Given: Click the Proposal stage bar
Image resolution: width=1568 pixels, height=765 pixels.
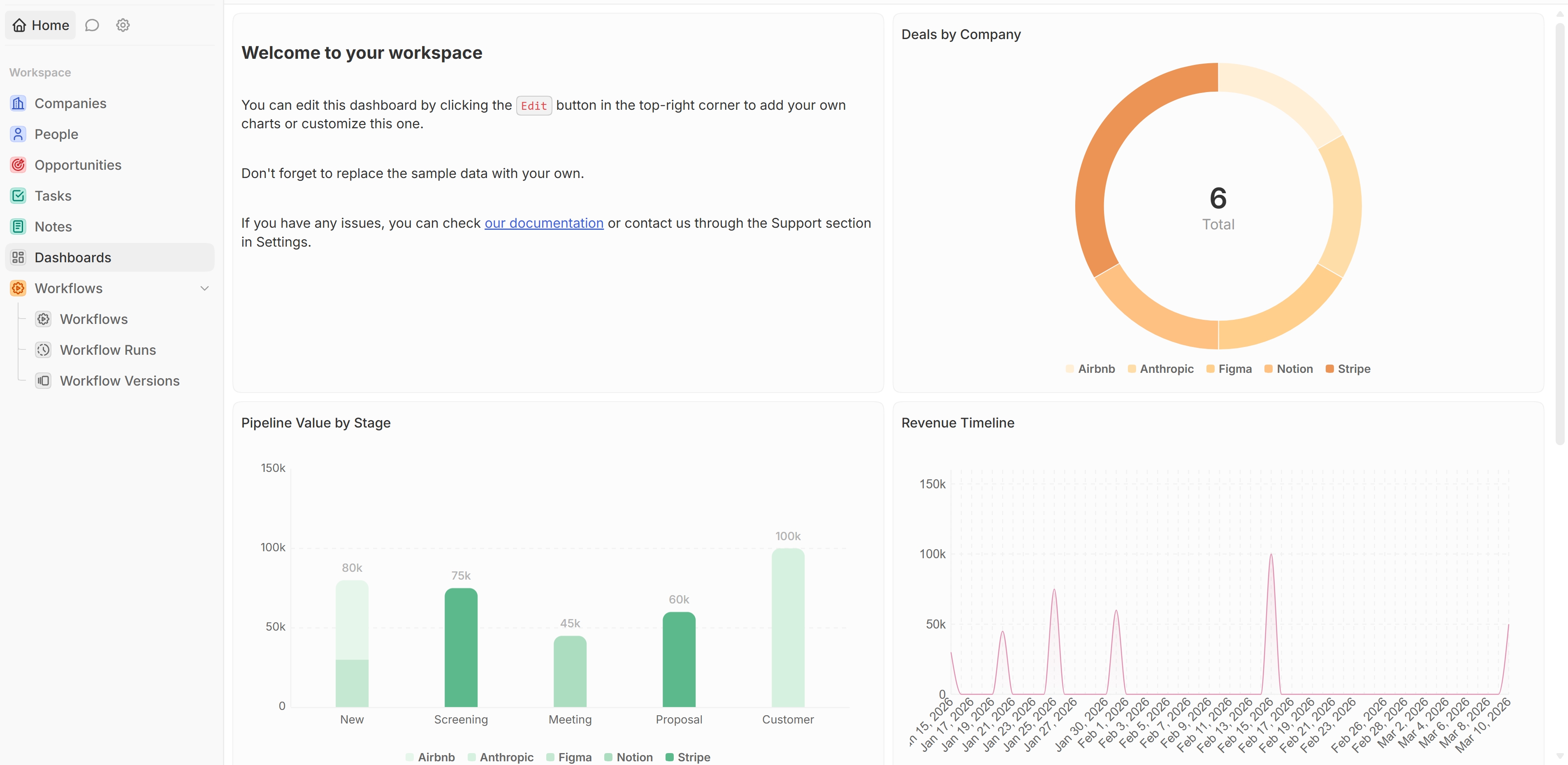Looking at the screenshot, I should (x=679, y=660).
